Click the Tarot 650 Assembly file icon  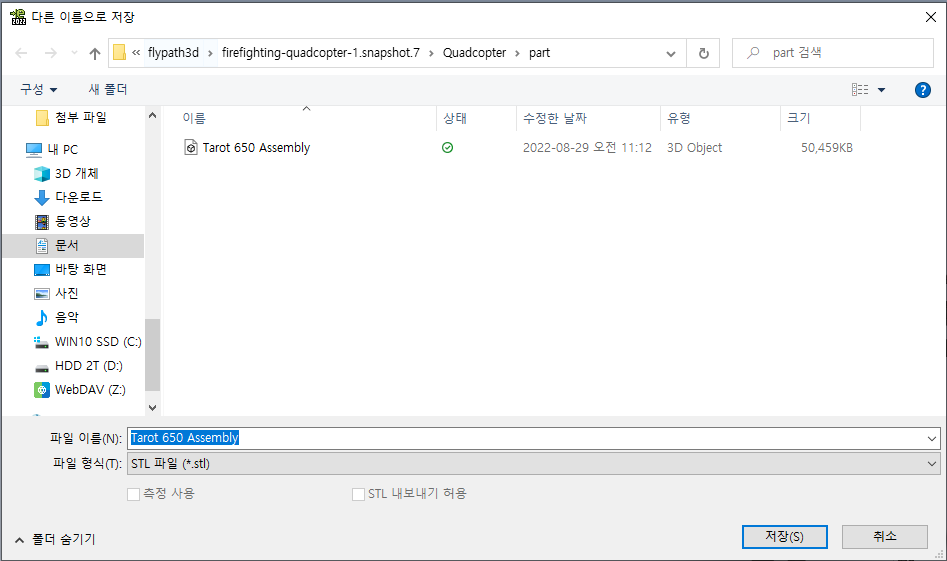tap(191, 147)
